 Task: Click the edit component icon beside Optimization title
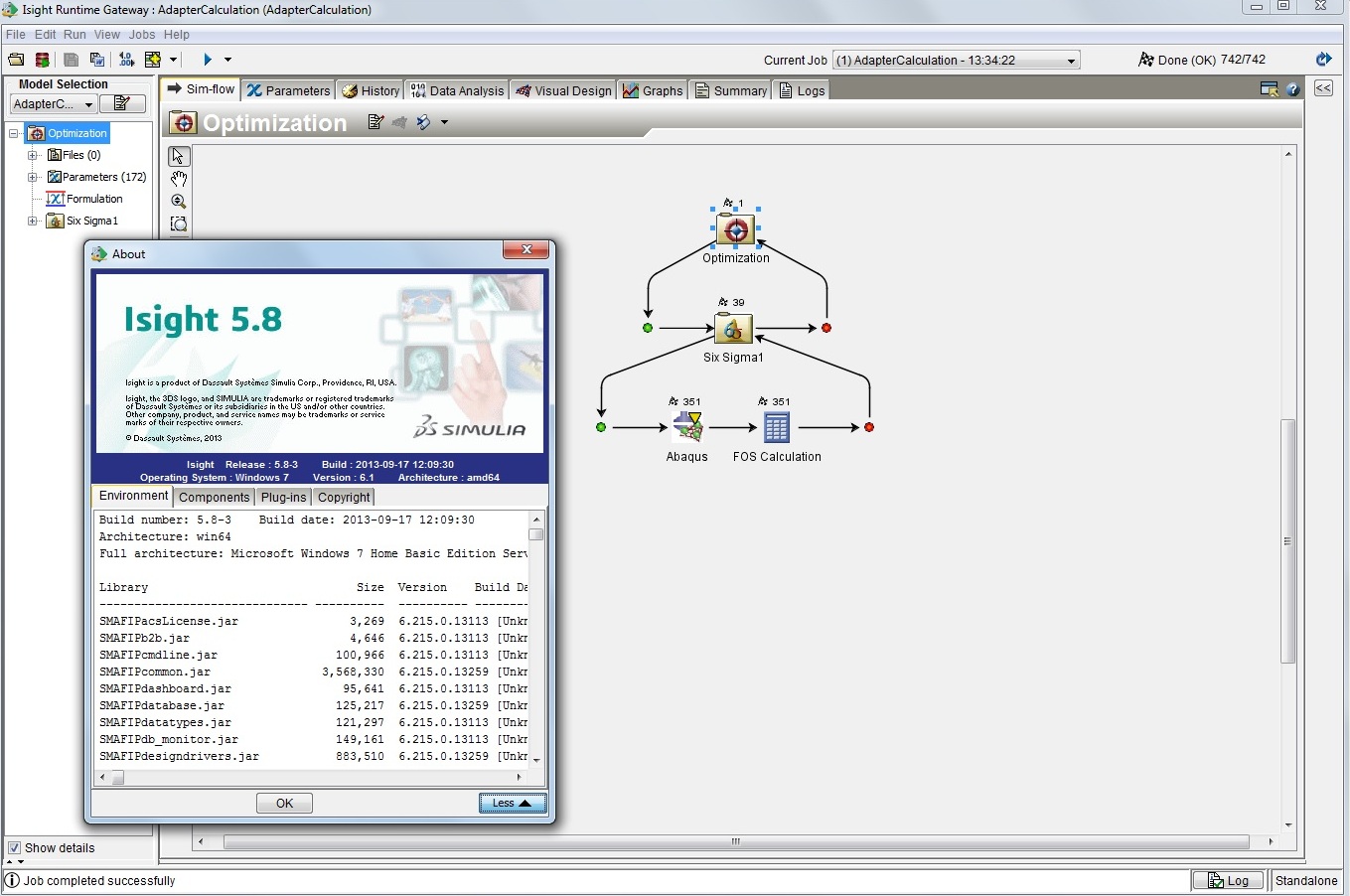pyautogui.click(x=375, y=122)
